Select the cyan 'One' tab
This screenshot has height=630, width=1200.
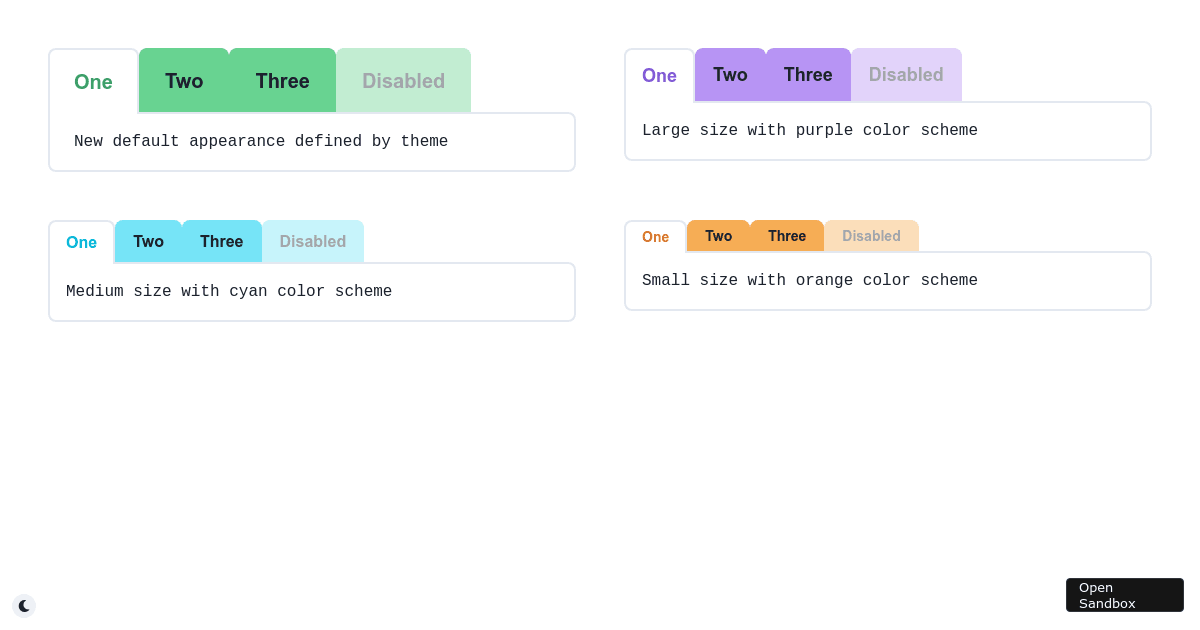click(81, 241)
